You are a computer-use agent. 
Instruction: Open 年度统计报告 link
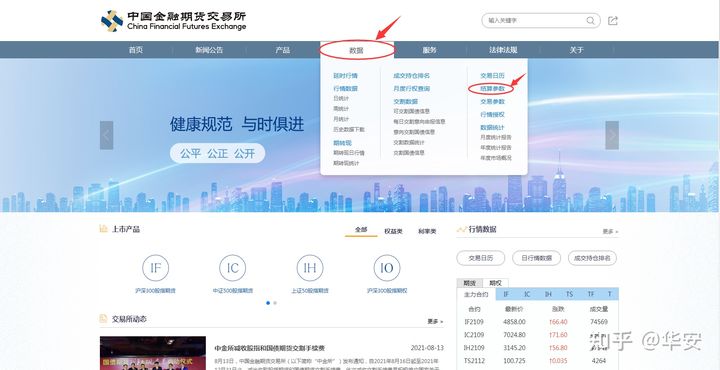click(496, 147)
